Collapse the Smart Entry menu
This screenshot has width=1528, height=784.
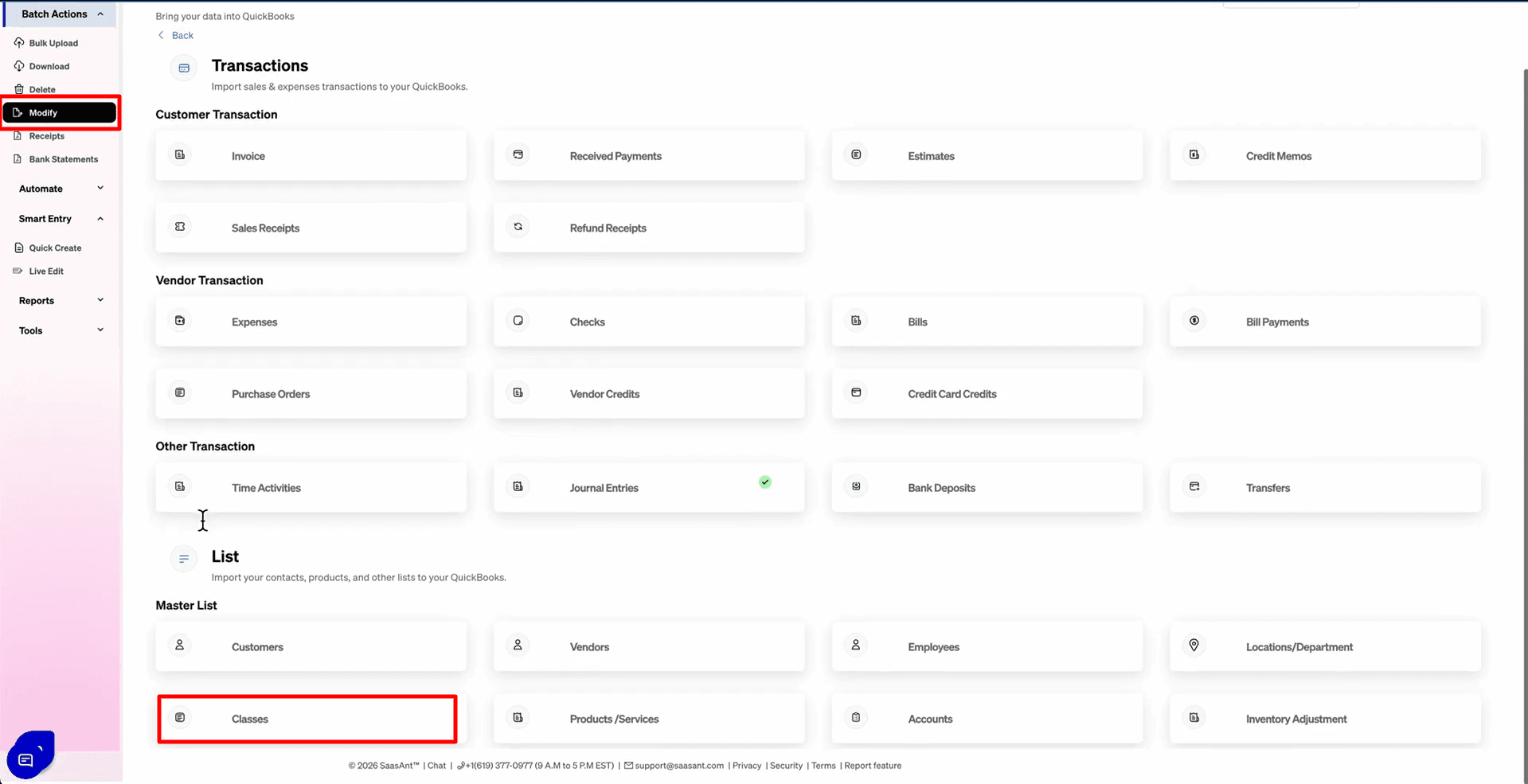(x=100, y=218)
